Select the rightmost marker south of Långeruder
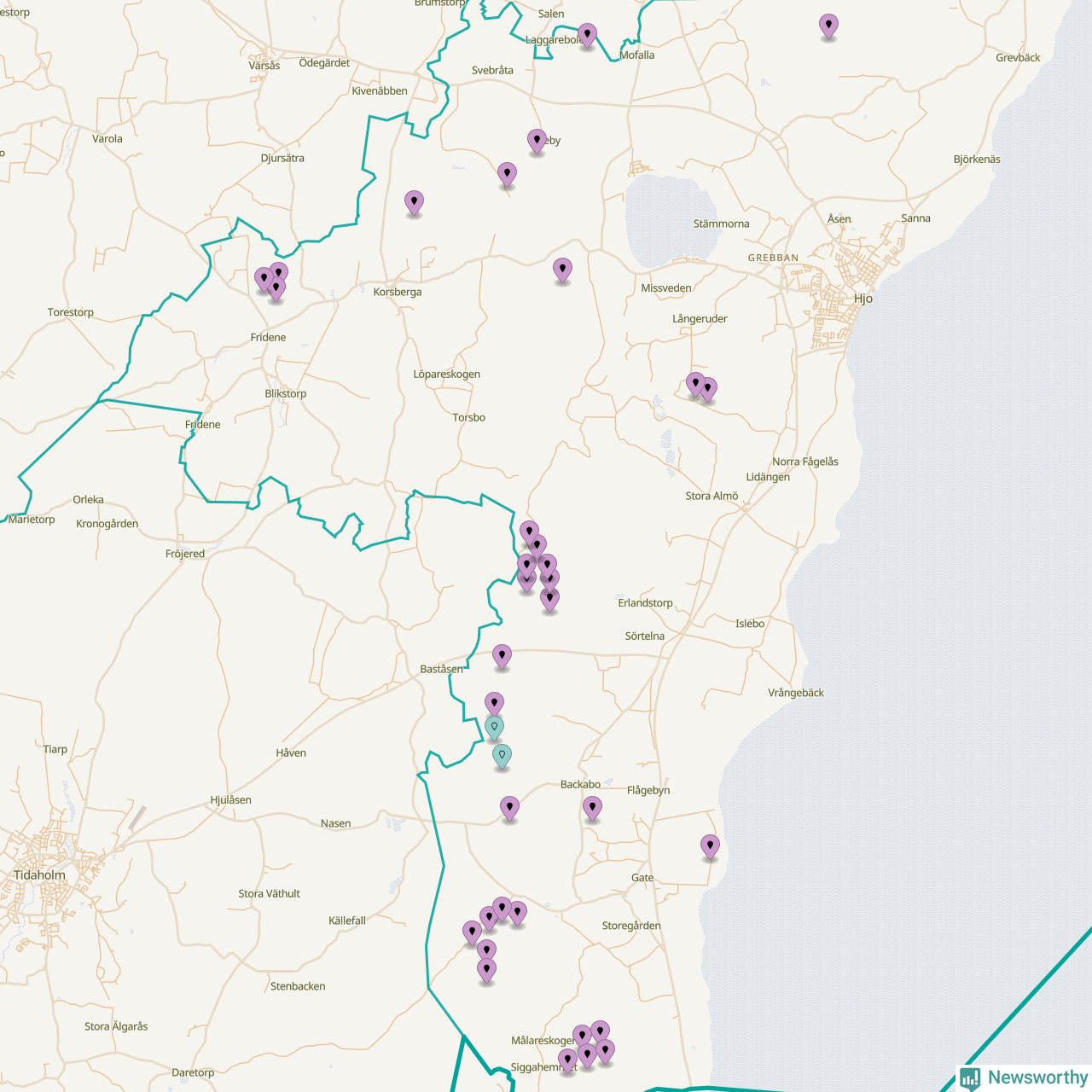Screen dimensions: 1092x1092 tap(708, 389)
